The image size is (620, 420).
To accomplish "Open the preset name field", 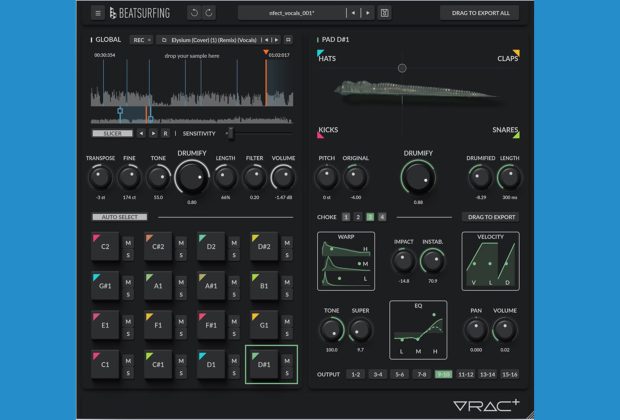I will [x=292, y=13].
